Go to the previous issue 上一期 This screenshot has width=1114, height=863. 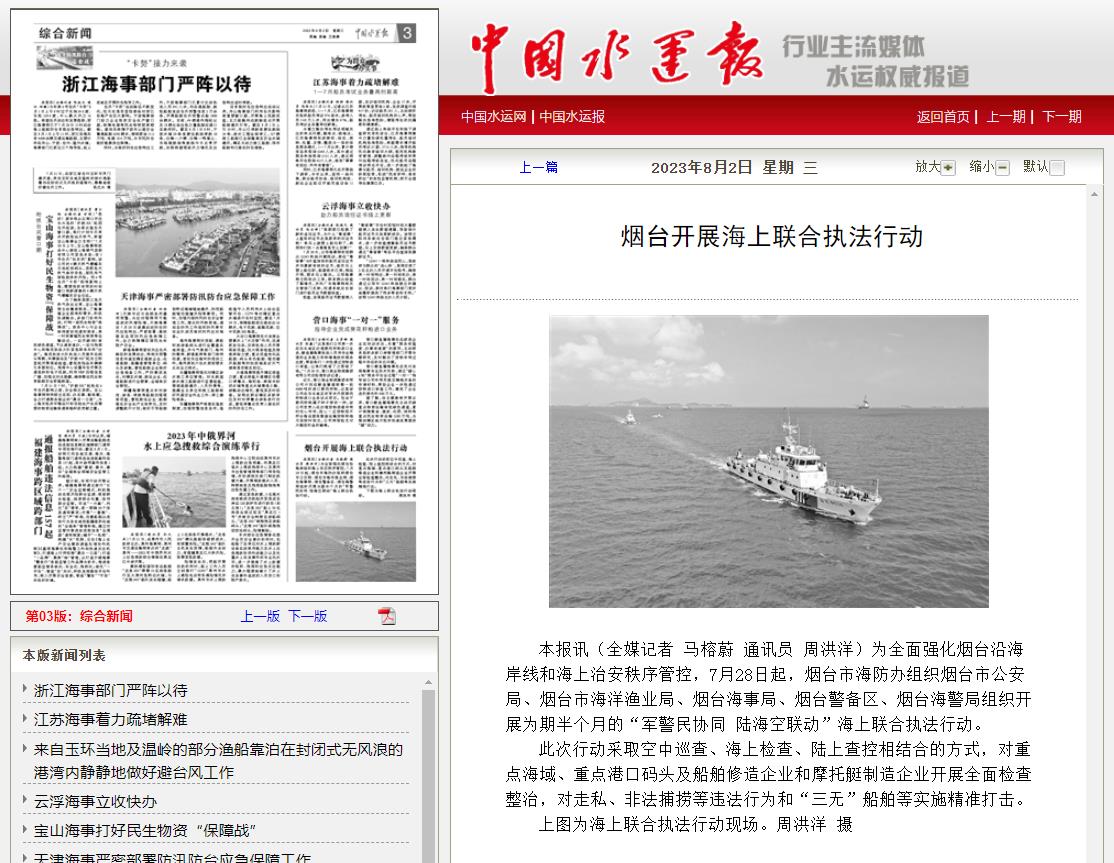point(1005,116)
